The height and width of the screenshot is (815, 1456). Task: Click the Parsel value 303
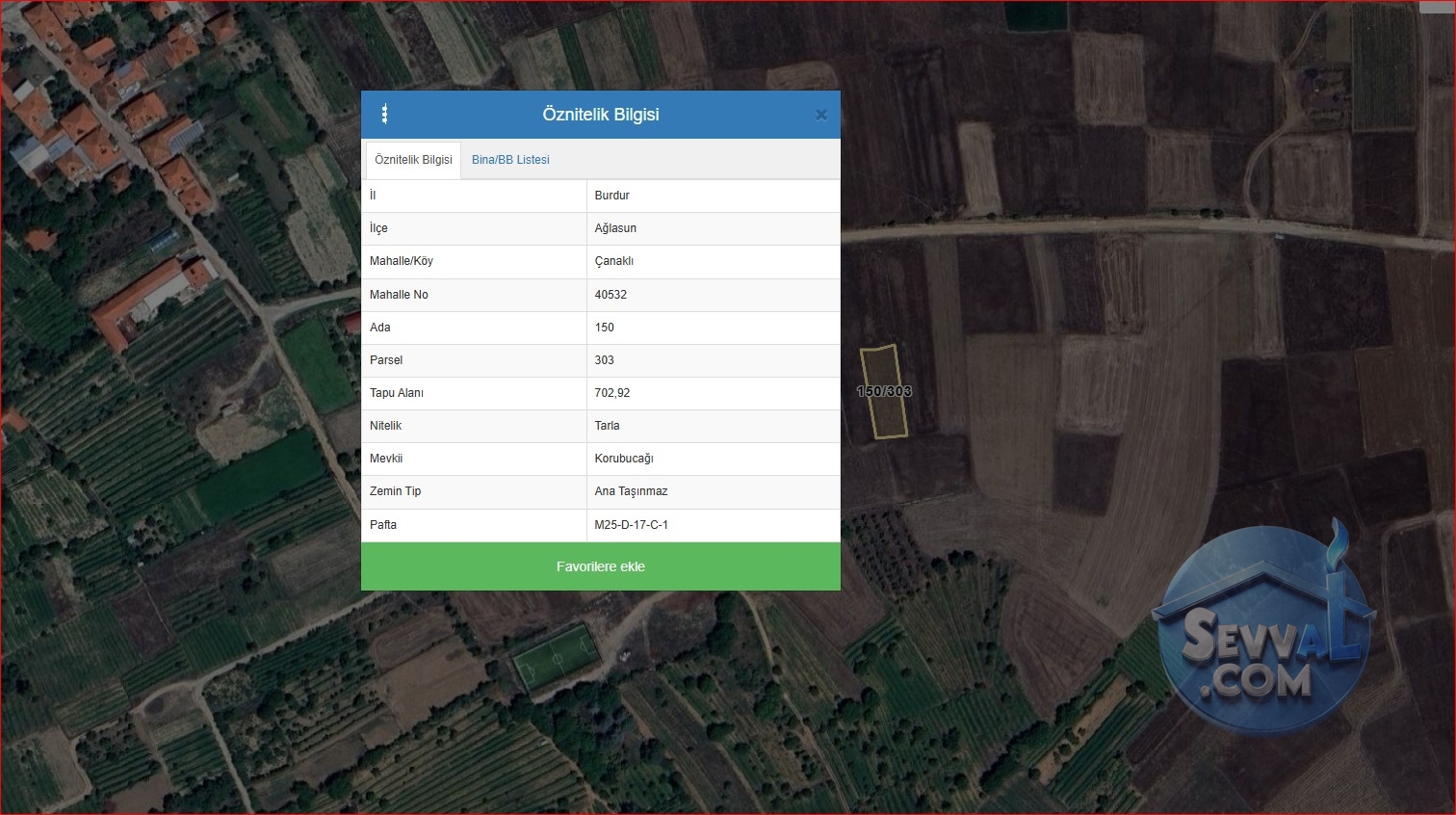tap(604, 360)
